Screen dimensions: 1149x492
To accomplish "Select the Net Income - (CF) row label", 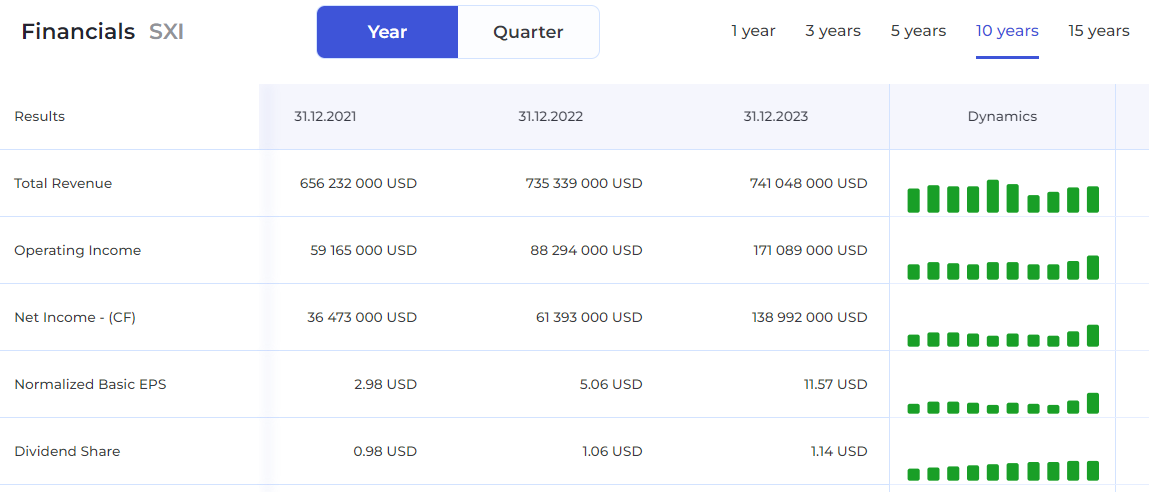I will pyautogui.click(x=75, y=318).
